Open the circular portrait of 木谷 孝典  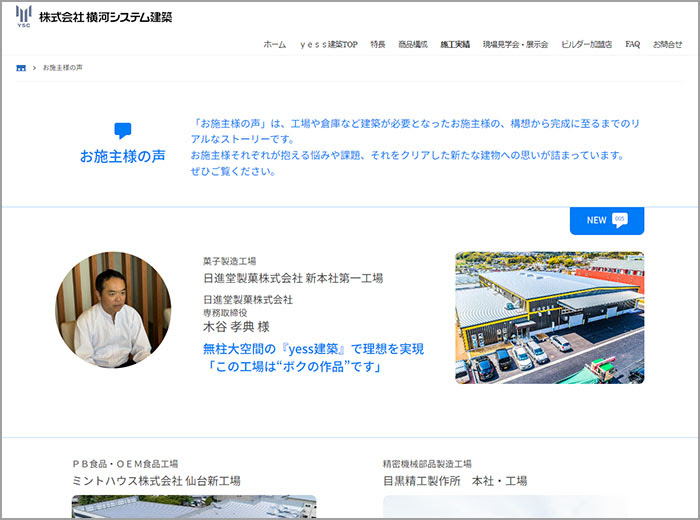click(x=113, y=310)
